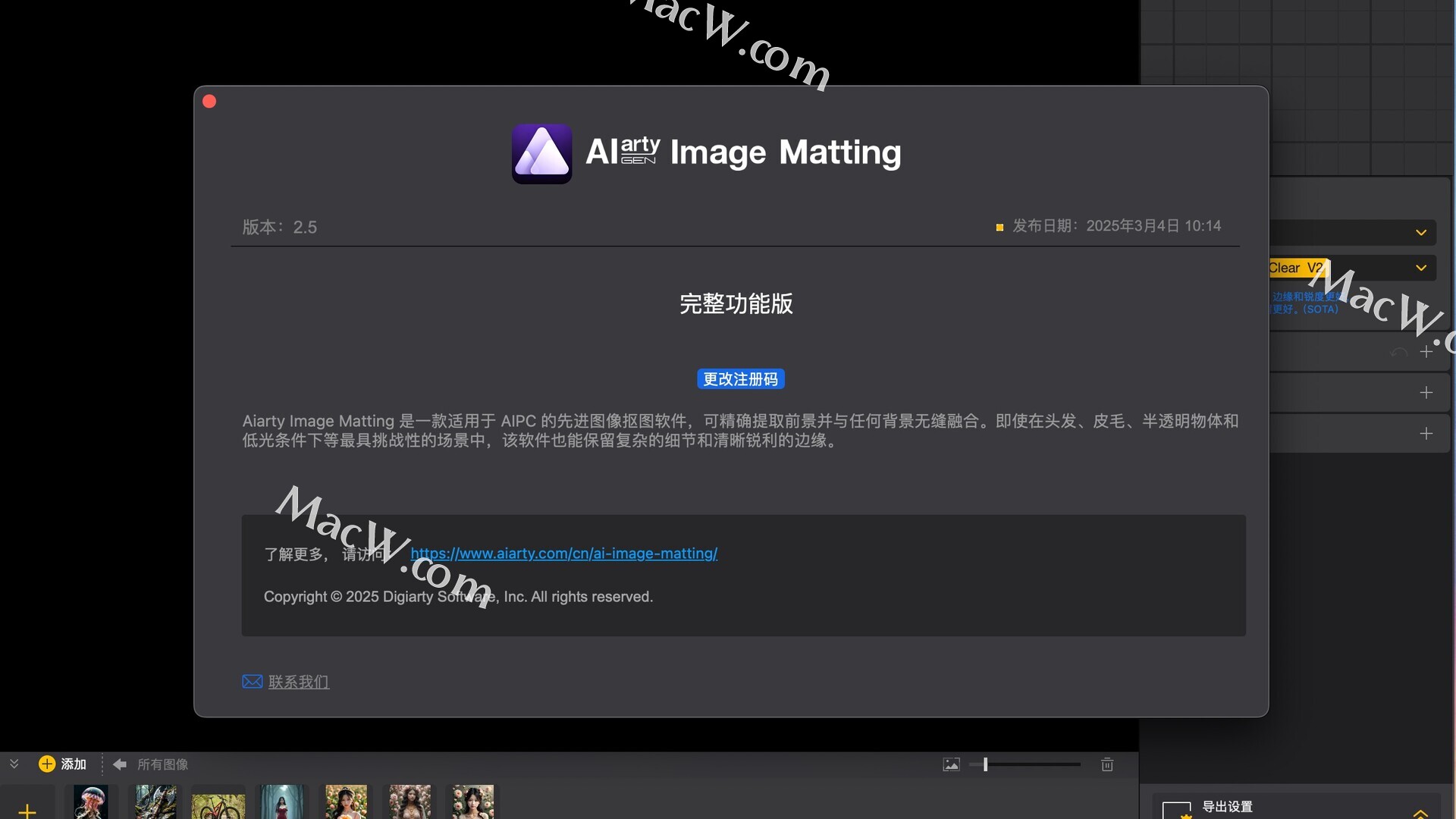Open dropdown above the Clear V2 model
The width and height of the screenshot is (1456, 819).
(1353, 233)
